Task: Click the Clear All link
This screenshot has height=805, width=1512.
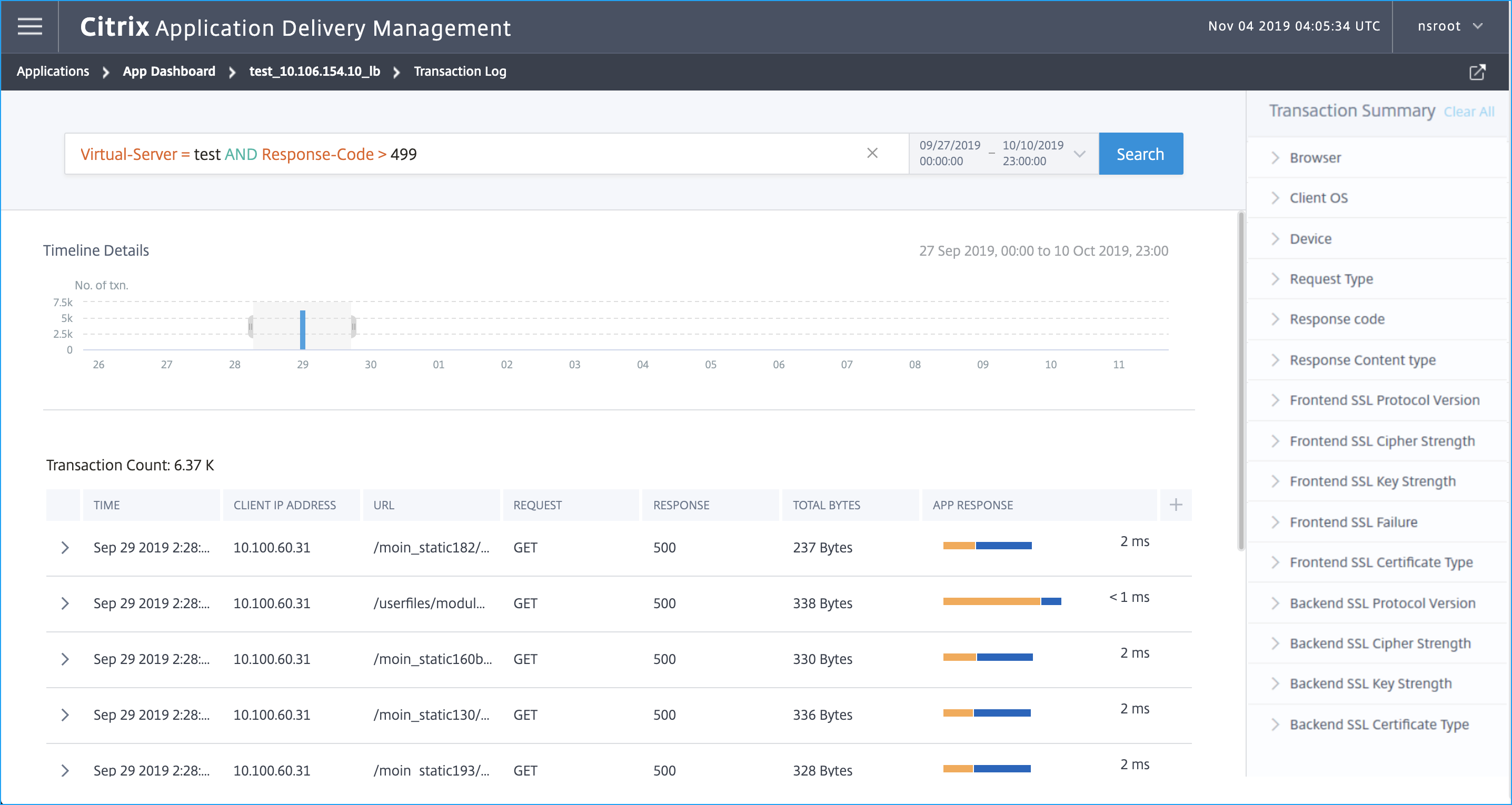Action: pos(1468,112)
